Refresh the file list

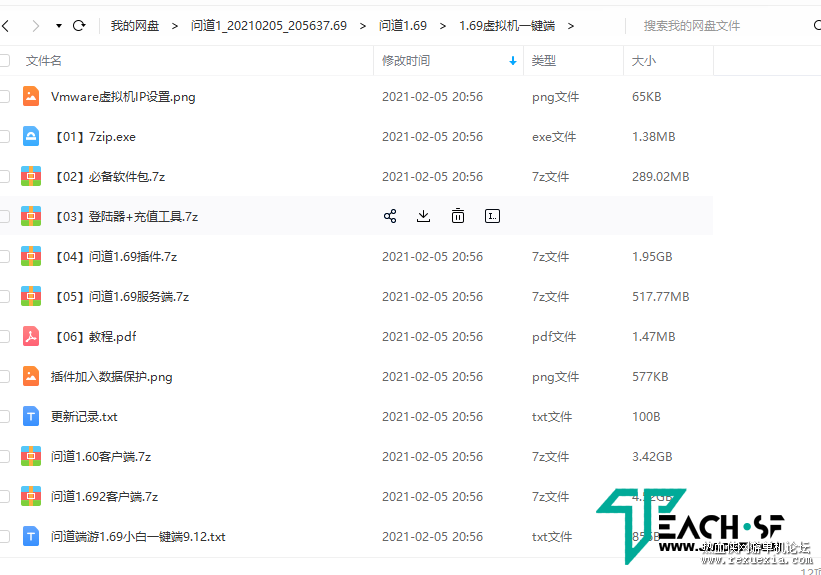click(x=79, y=25)
